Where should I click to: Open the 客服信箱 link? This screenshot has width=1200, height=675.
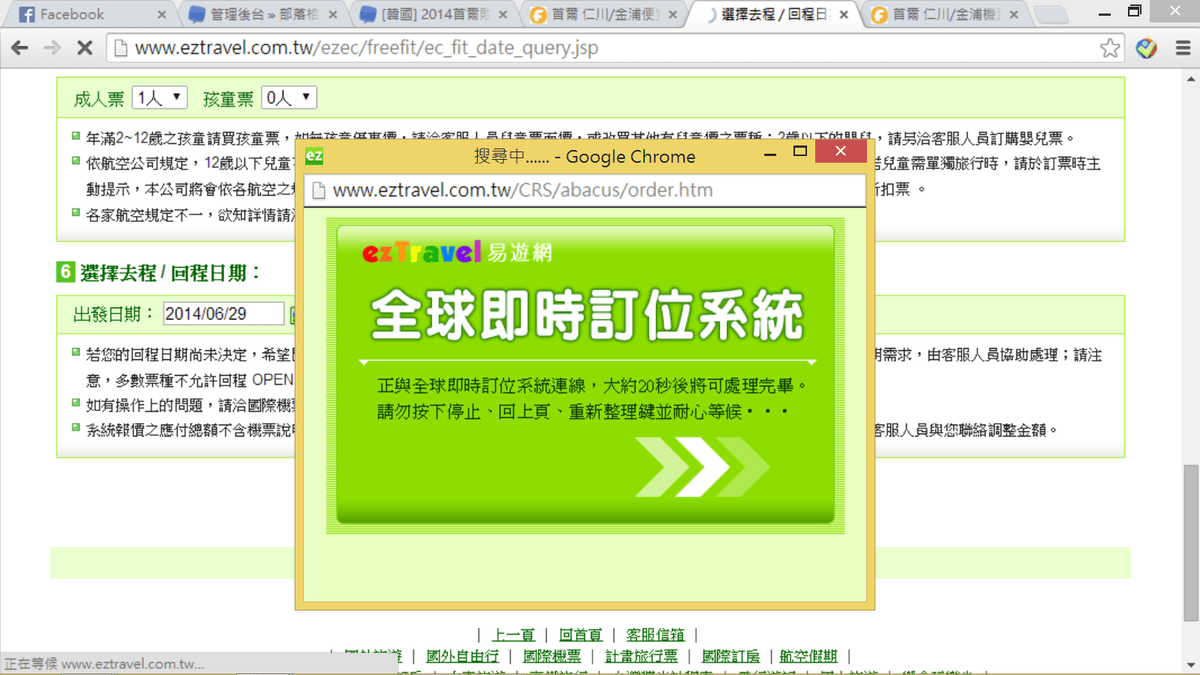[655, 635]
